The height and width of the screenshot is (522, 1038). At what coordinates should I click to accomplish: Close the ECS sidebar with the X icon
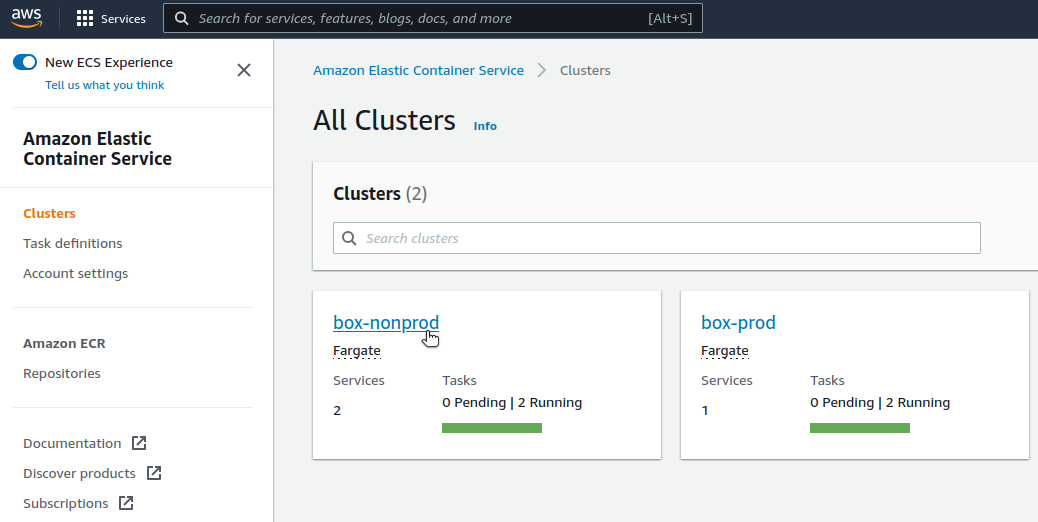[x=244, y=70]
